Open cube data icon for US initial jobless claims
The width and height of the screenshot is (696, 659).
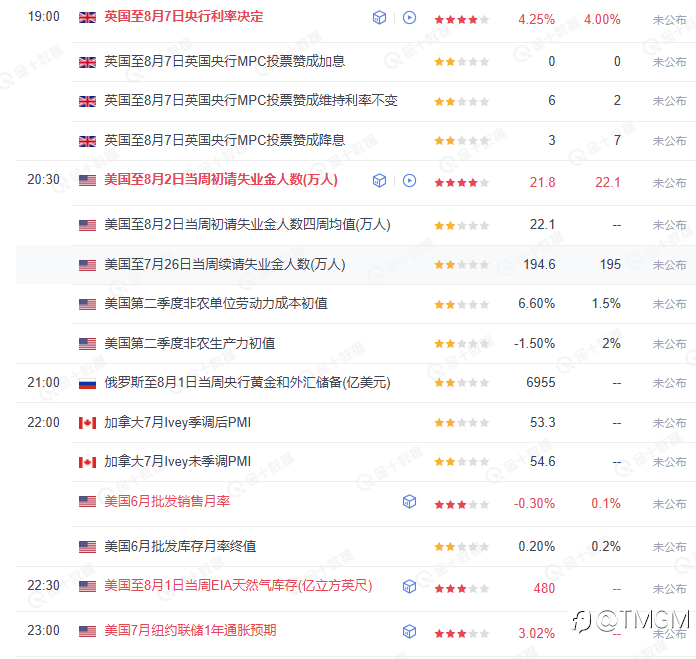point(379,181)
